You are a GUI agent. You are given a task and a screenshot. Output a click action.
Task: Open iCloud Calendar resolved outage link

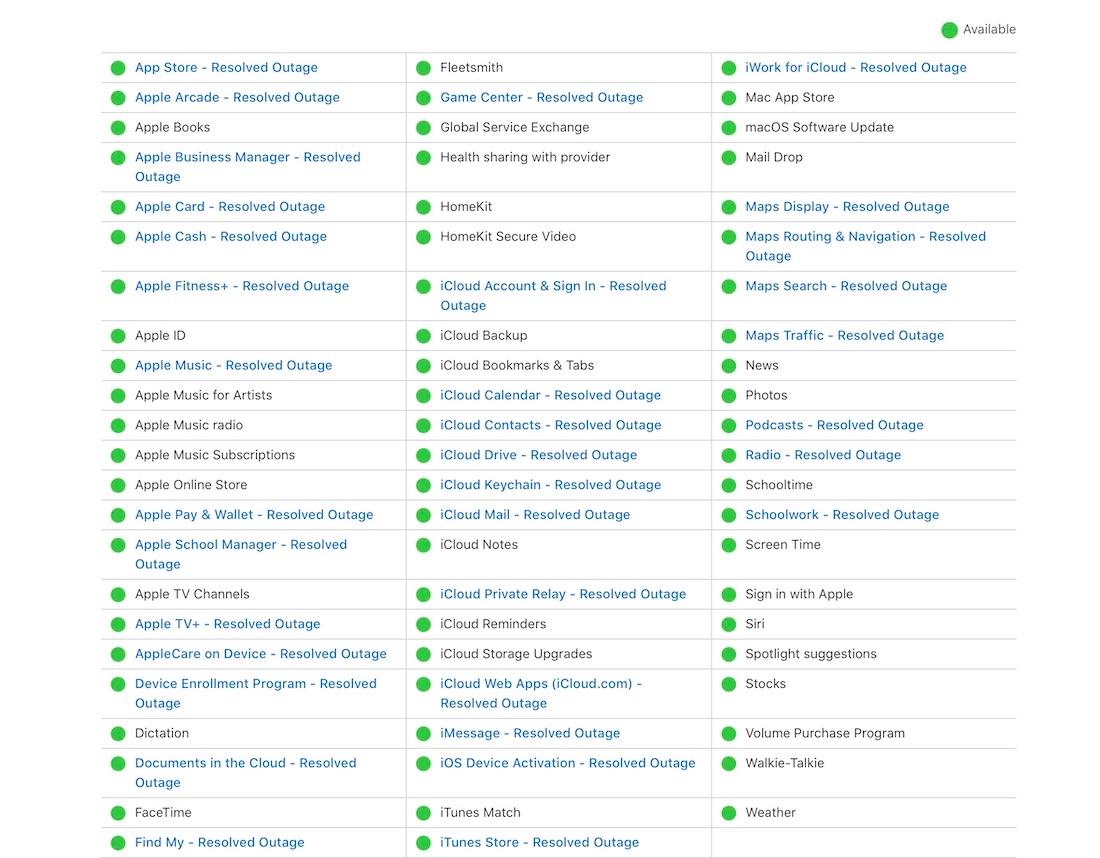[550, 395]
